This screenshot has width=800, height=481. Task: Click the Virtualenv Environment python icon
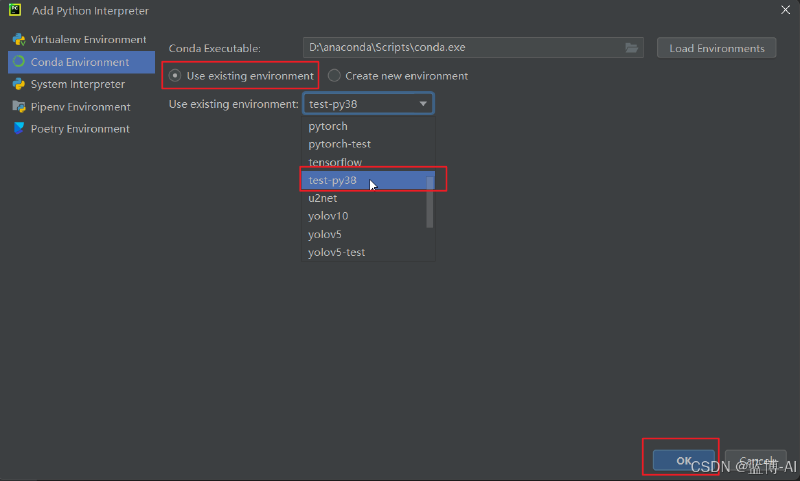[19, 39]
